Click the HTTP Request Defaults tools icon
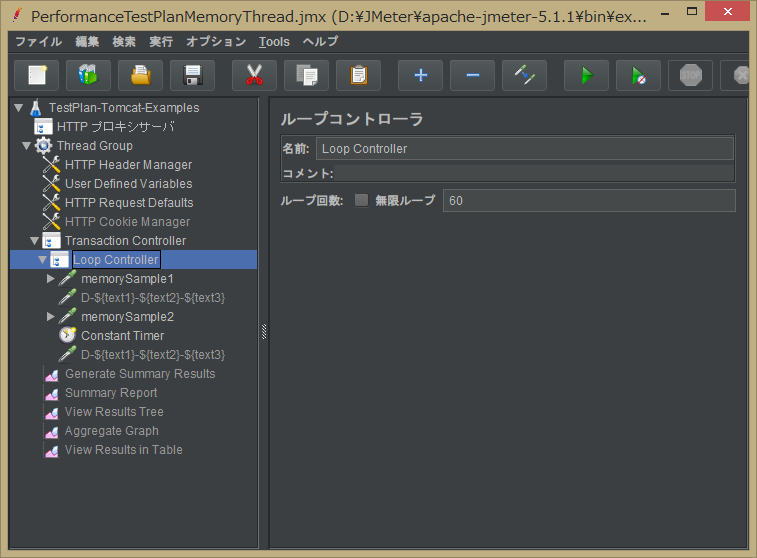This screenshot has width=757, height=558. 51,203
